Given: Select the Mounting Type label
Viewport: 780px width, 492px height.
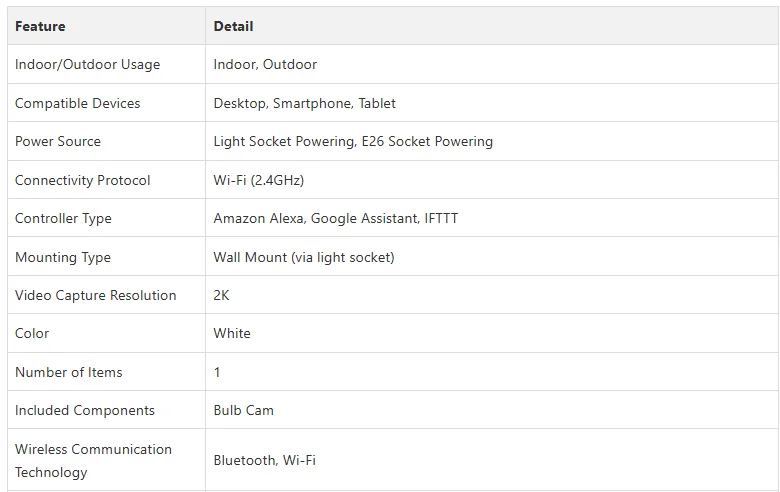Looking at the screenshot, I should (x=62, y=257).
